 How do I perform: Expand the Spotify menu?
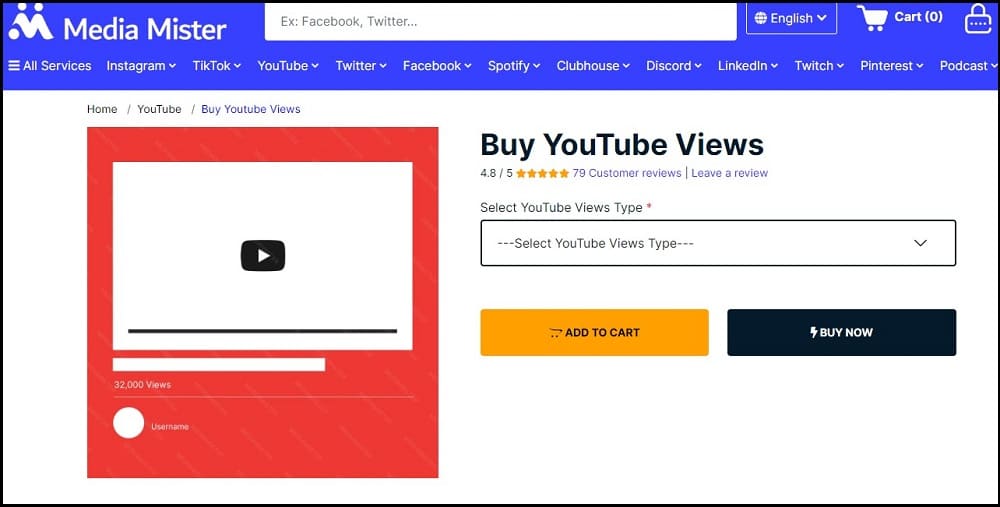coord(514,66)
